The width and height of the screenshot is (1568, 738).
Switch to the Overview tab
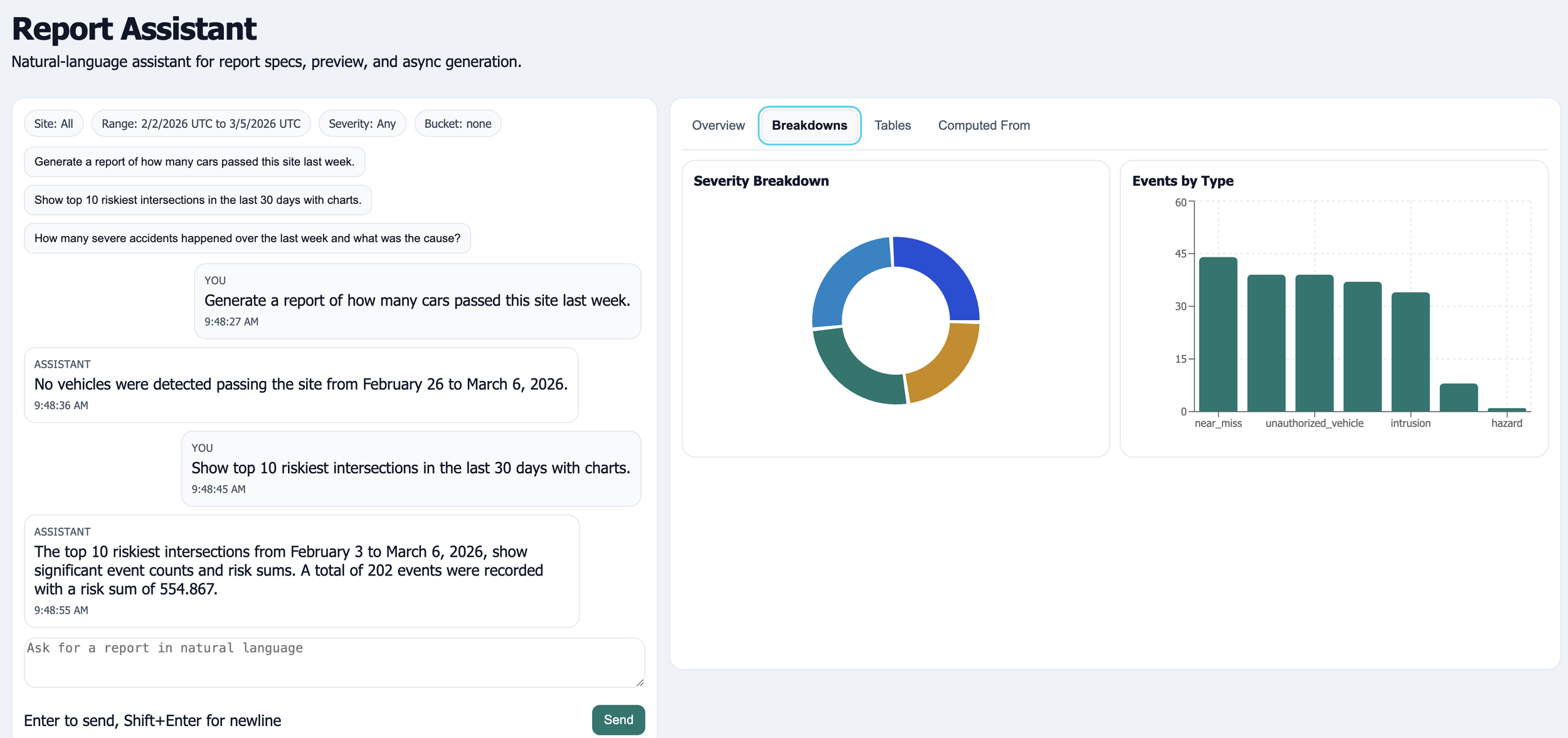(718, 126)
